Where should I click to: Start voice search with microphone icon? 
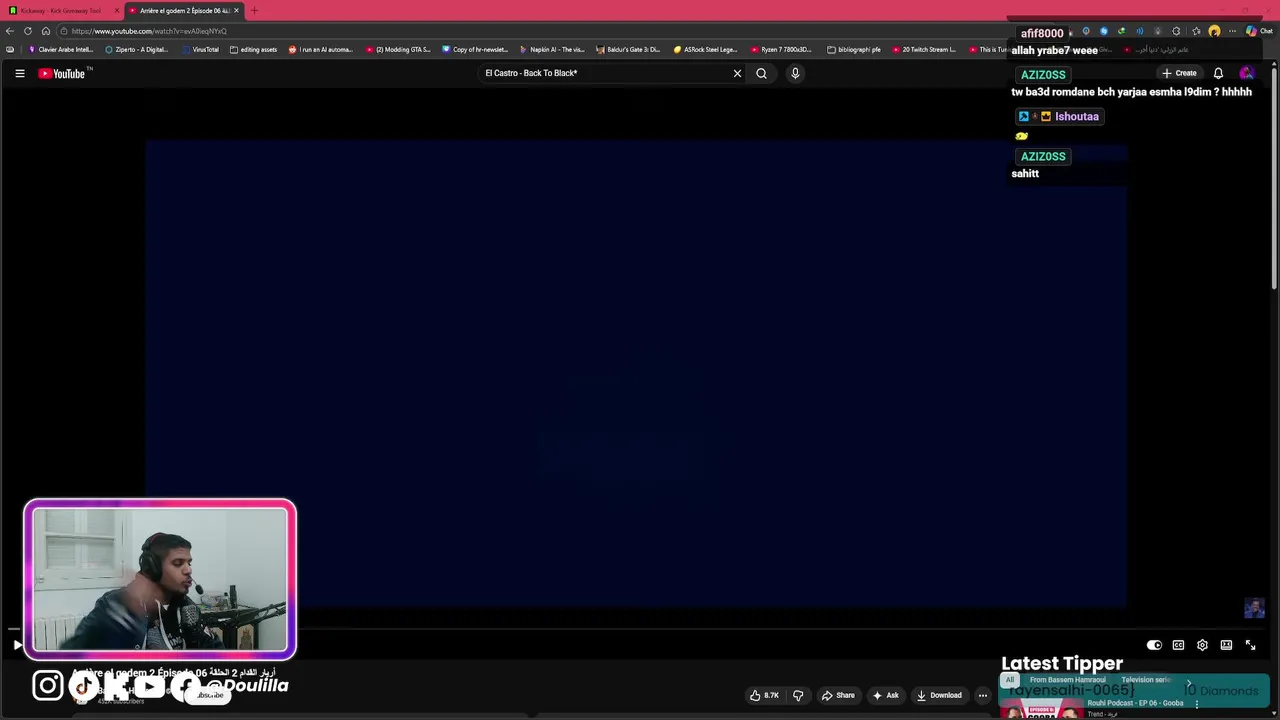coord(795,73)
